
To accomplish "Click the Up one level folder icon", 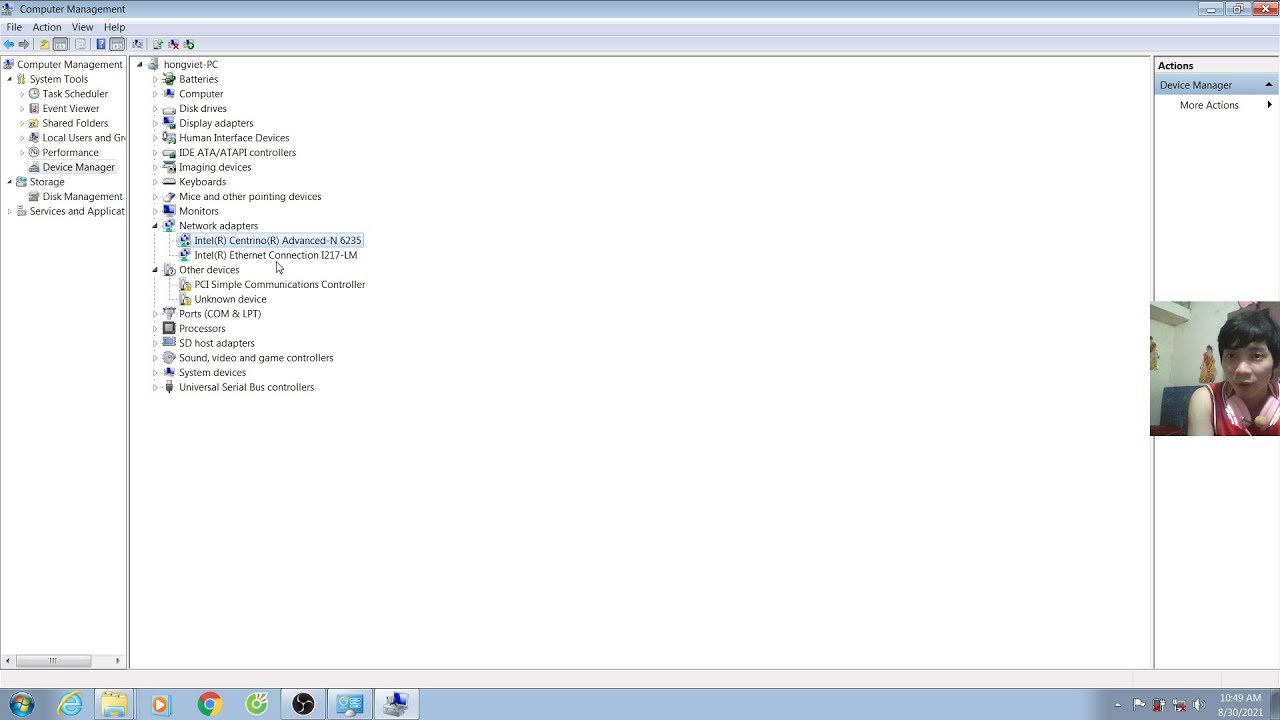I will click(x=44, y=44).
